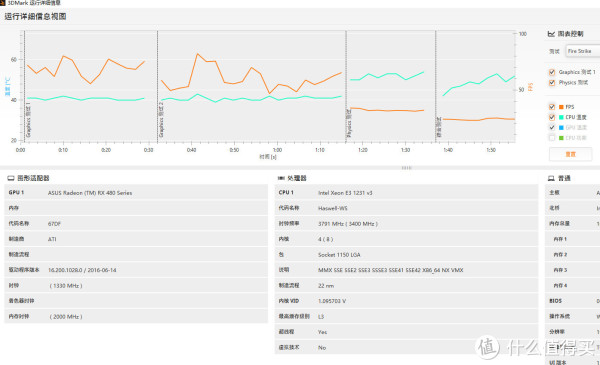Click the 内存 4 row in general panel
This screenshot has height=365, width=600.
pyautogui.click(x=572, y=285)
